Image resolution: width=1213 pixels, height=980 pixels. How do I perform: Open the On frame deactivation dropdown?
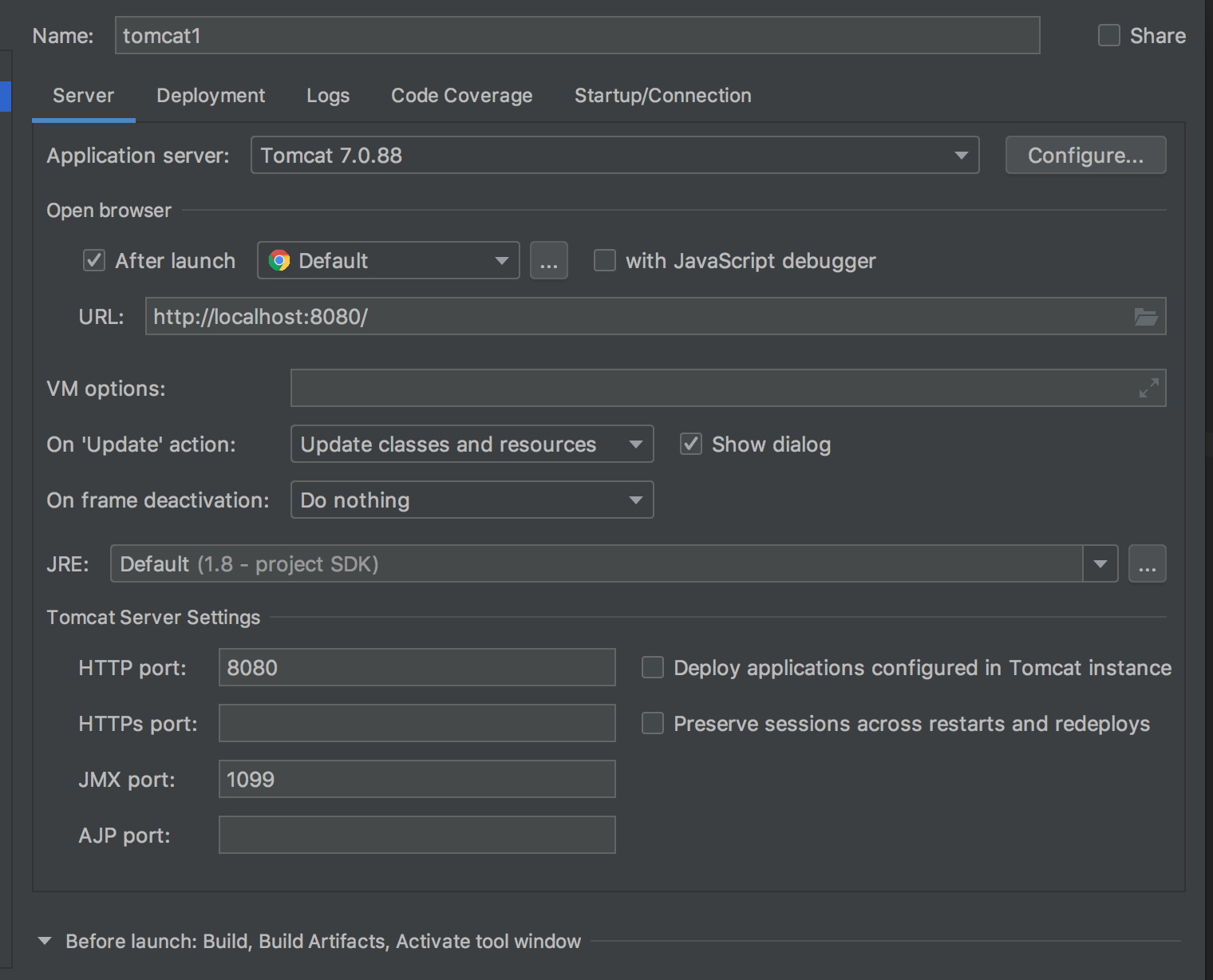(472, 500)
